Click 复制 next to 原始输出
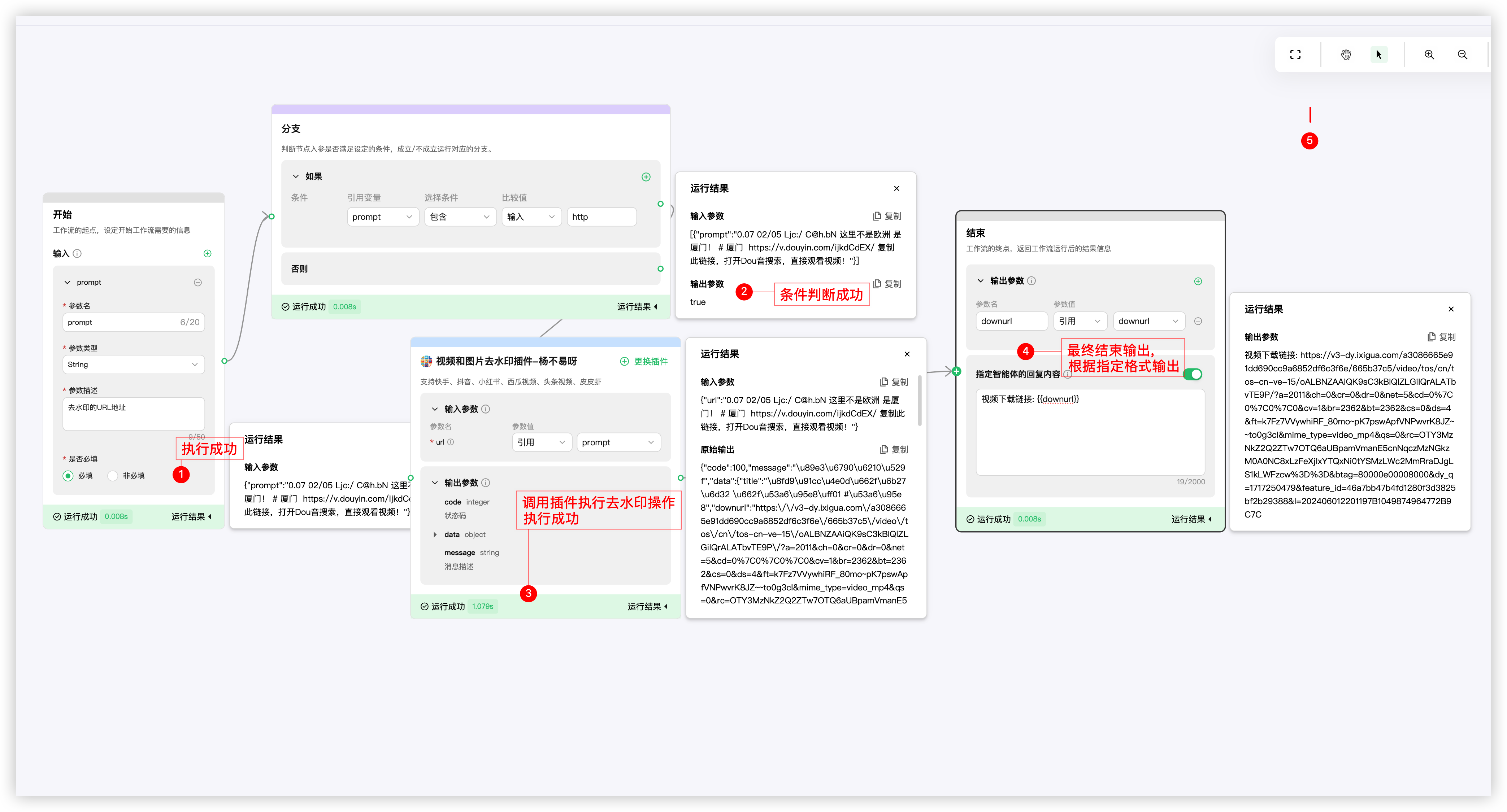Viewport: 1507px width, 812px height. pos(894,450)
